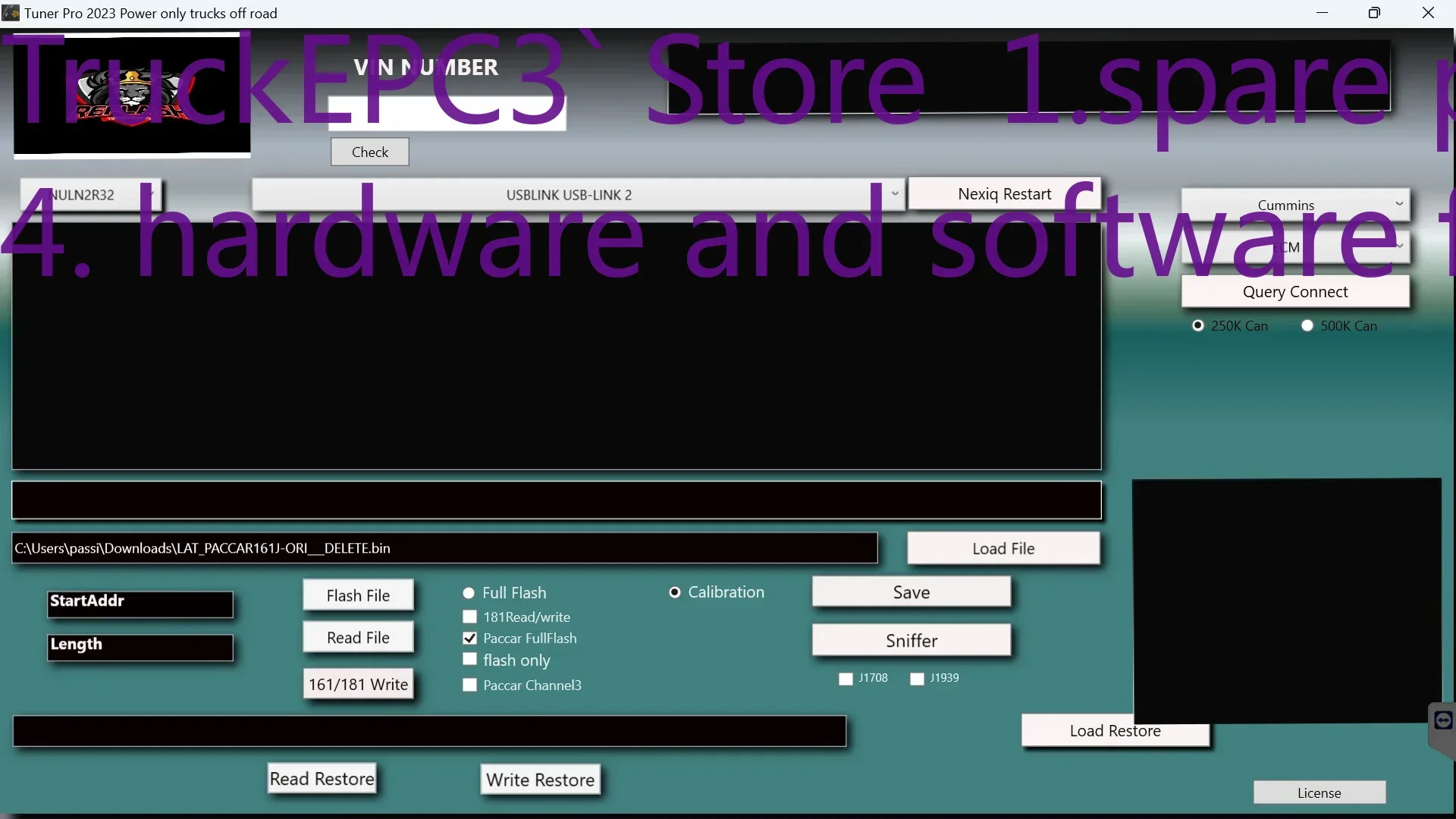The image size is (1456, 819).
Task: Open the Cummins manufacturer dropdown
Action: [1398, 204]
